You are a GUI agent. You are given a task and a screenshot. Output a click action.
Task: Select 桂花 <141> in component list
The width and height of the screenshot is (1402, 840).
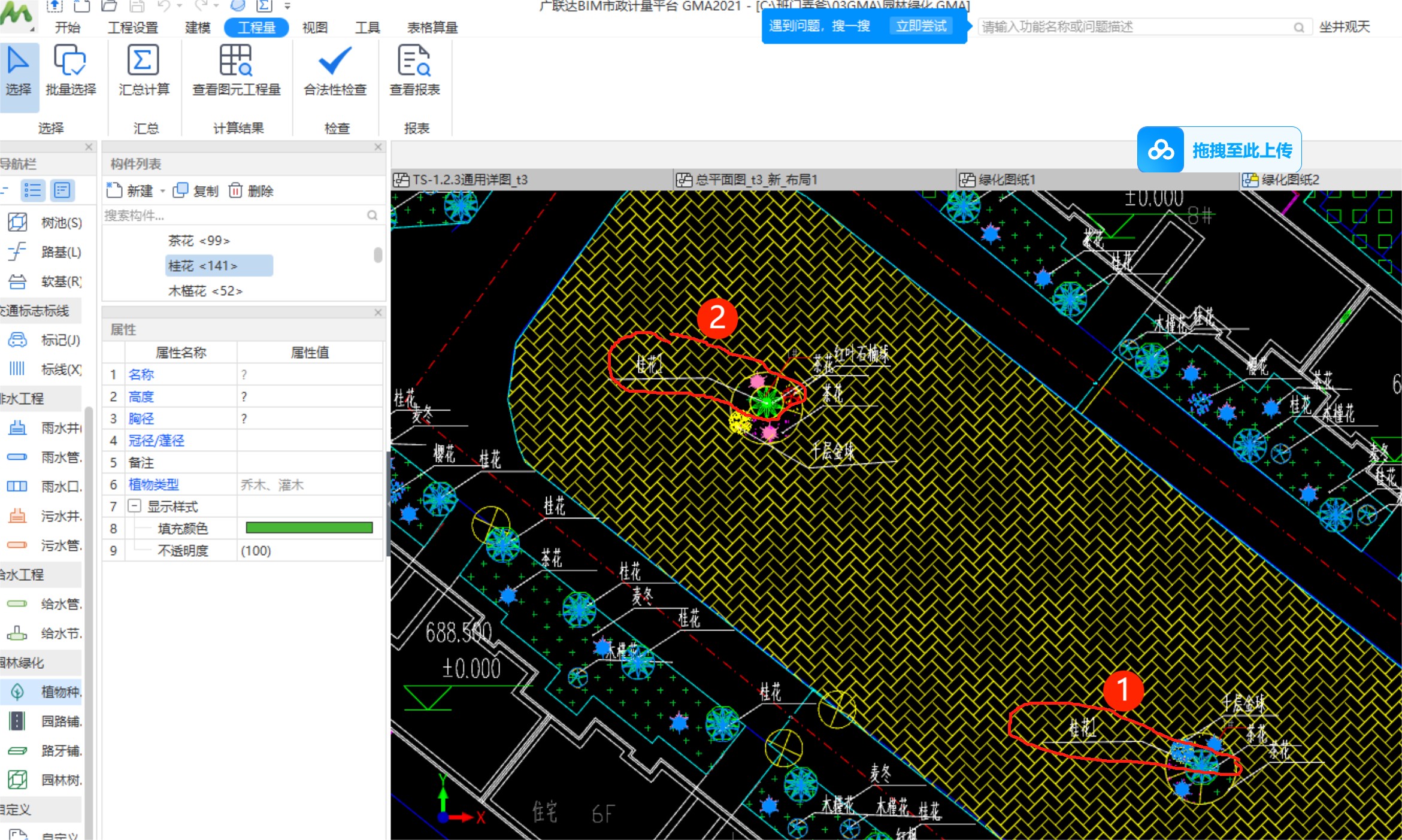[x=219, y=265]
